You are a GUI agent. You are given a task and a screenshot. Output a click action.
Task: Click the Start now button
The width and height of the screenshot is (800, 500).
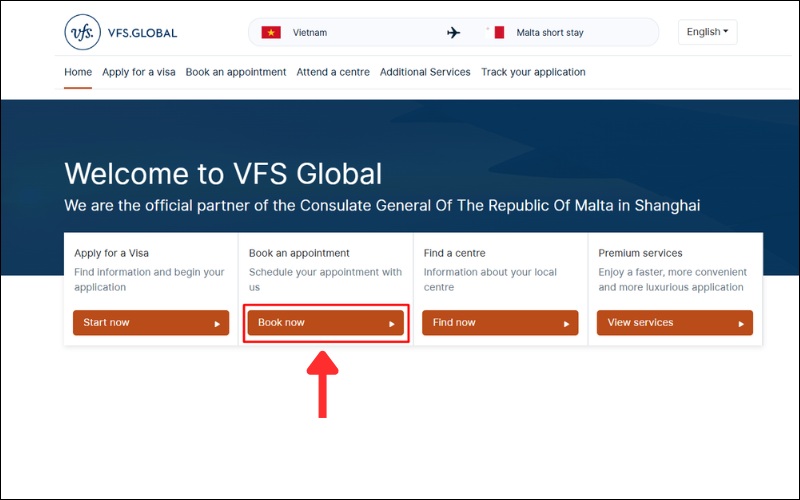151,322
